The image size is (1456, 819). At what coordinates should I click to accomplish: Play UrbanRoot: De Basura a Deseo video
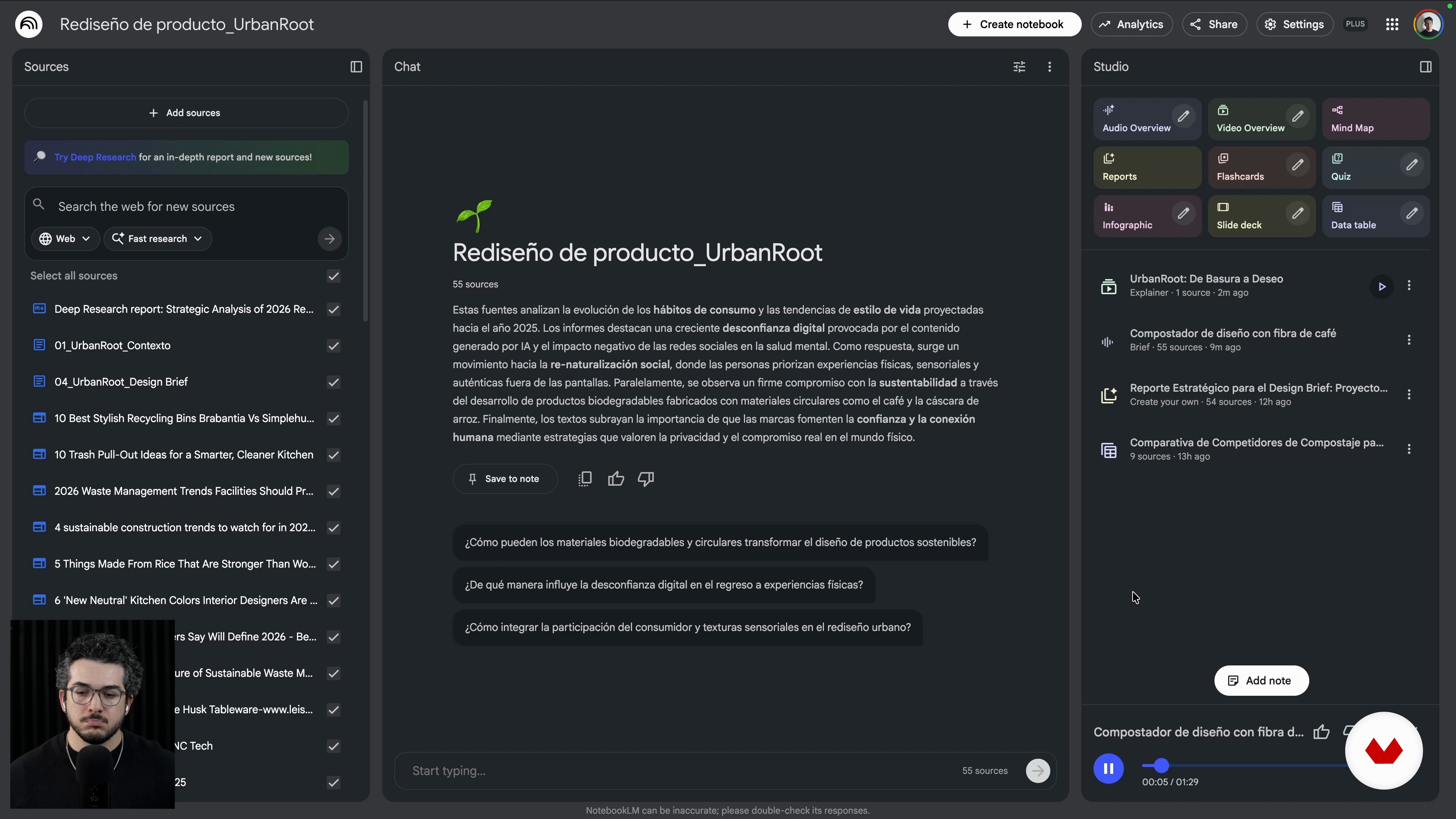[x=1381, y=287]
